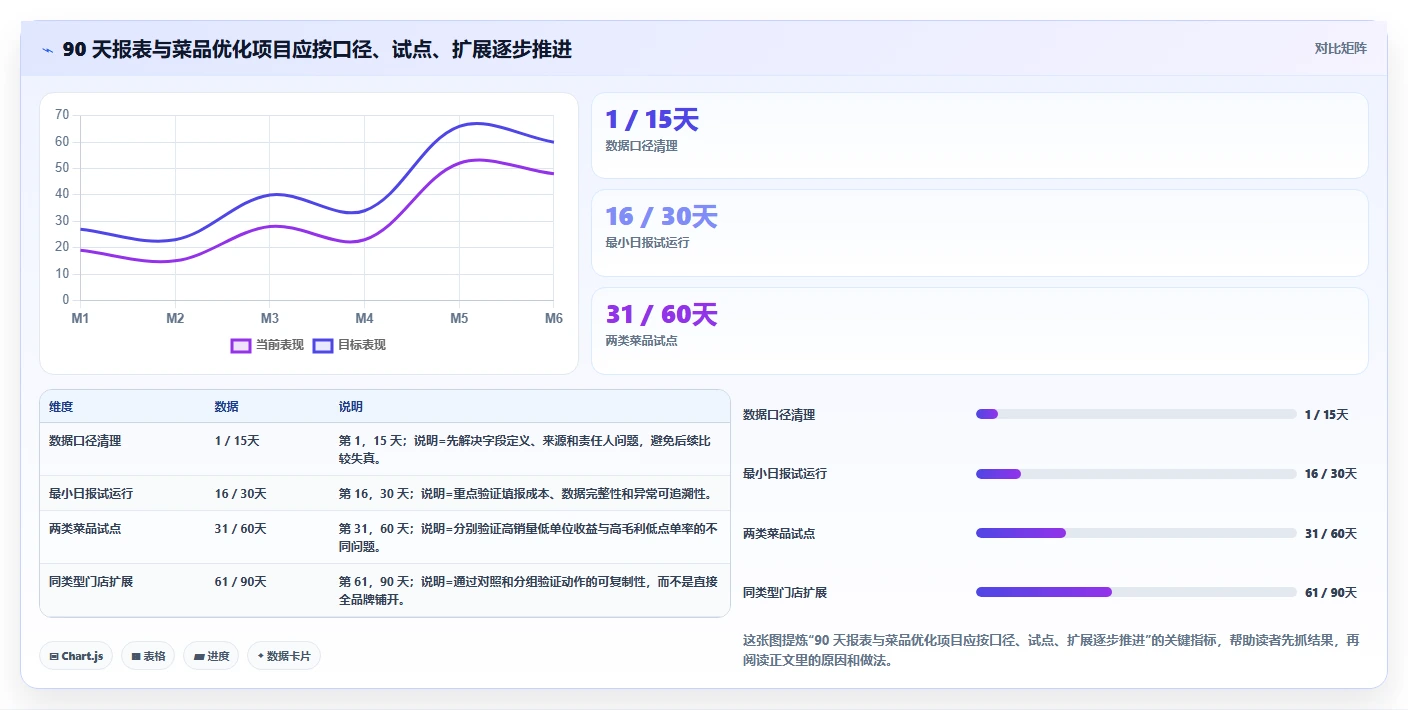
Task: Click the 40 y-axis label
Action: pos(62,194)
